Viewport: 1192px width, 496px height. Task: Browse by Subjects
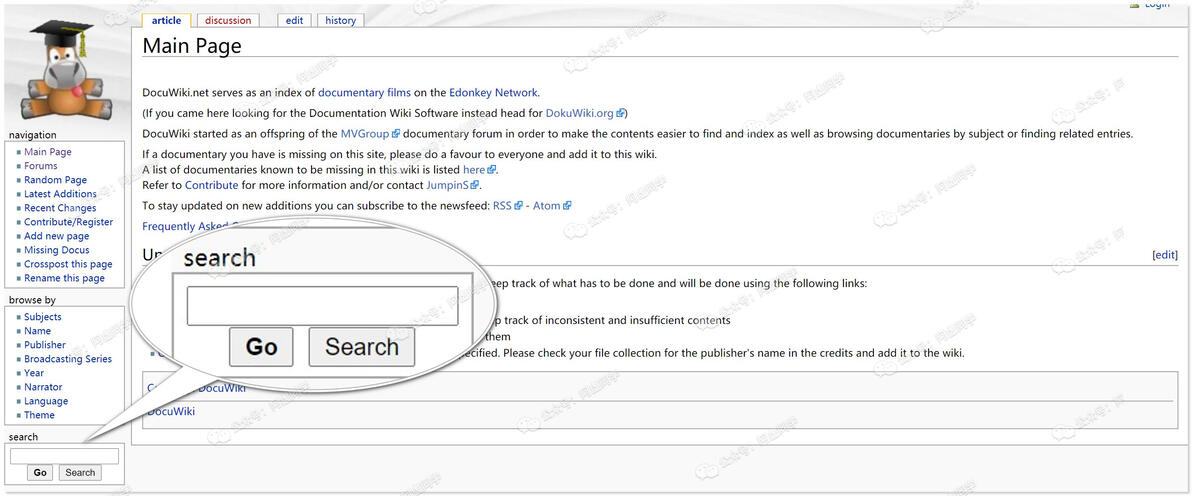point(43,317)
